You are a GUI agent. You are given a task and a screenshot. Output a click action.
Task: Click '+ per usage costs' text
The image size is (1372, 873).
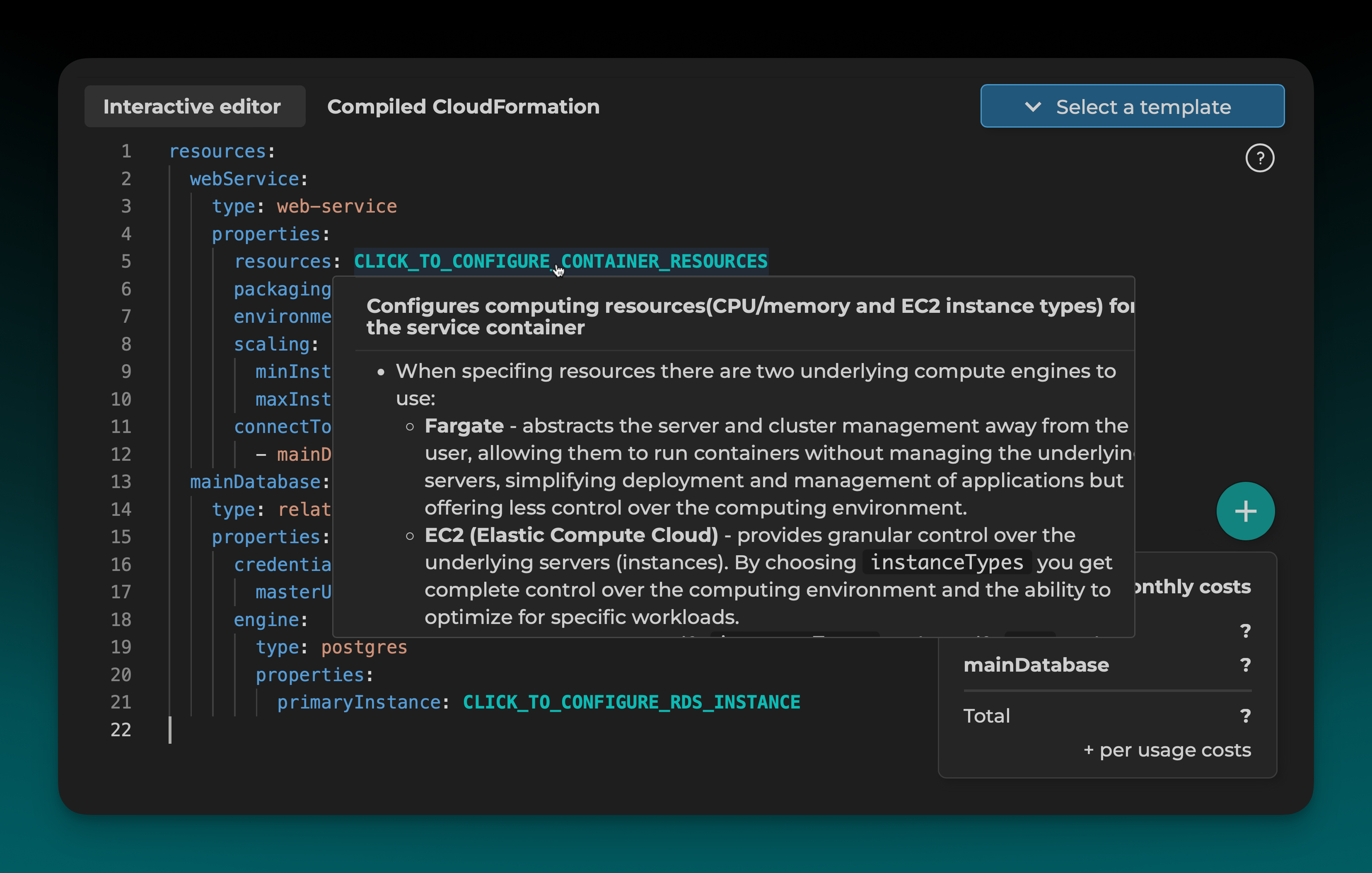1167,750
